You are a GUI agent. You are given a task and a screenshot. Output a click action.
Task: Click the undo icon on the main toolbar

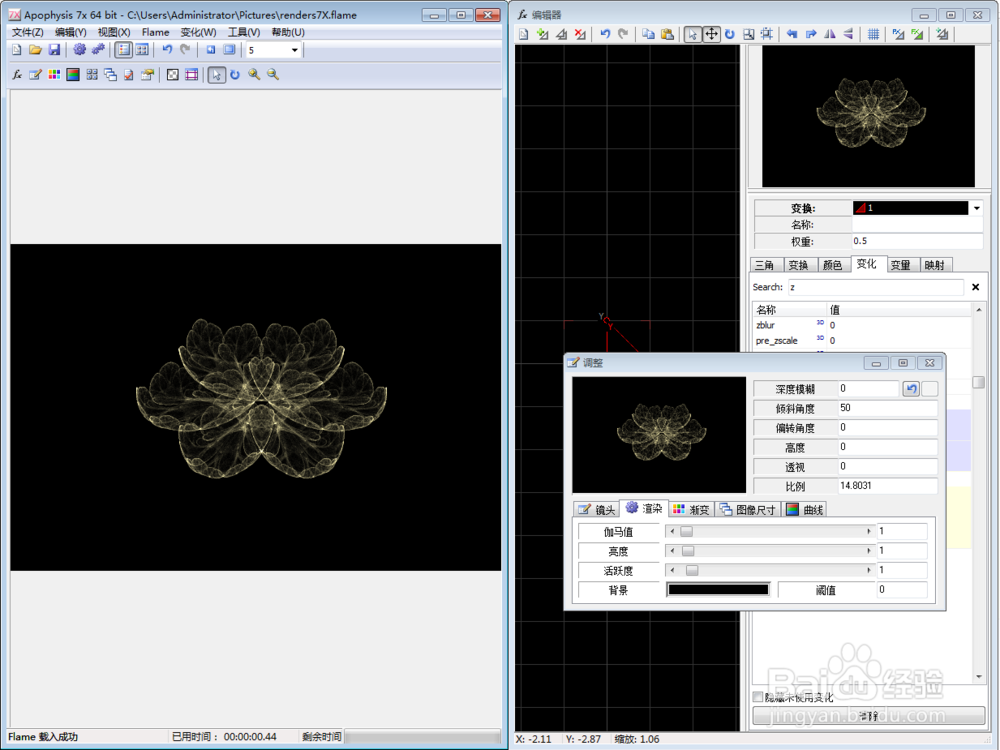point(167,51)
